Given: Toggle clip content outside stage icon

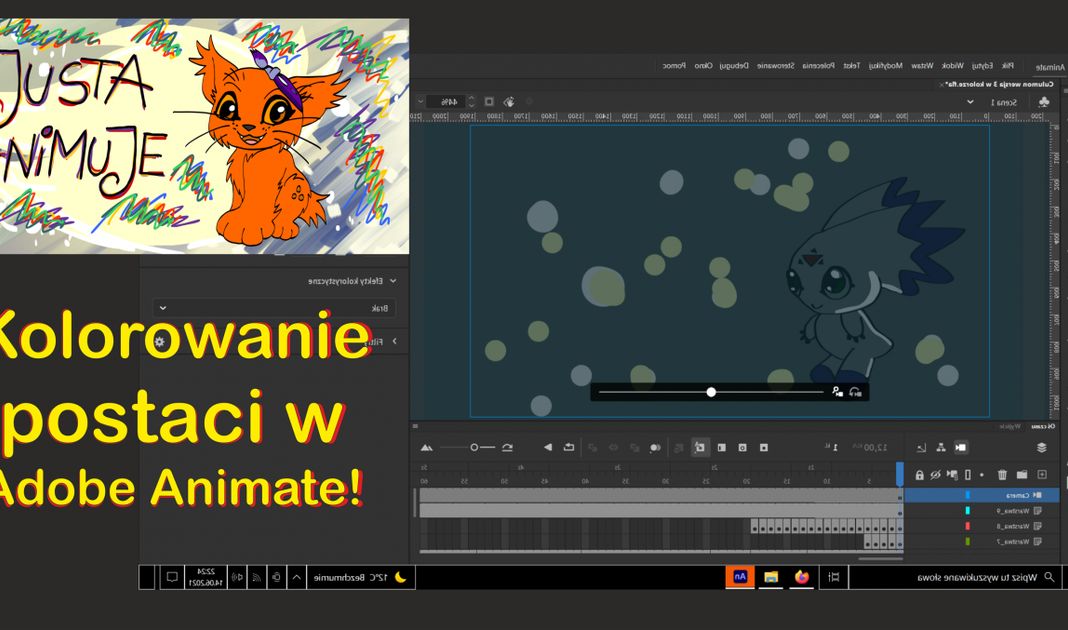Looking at the screenshot, I should (489, 101).
